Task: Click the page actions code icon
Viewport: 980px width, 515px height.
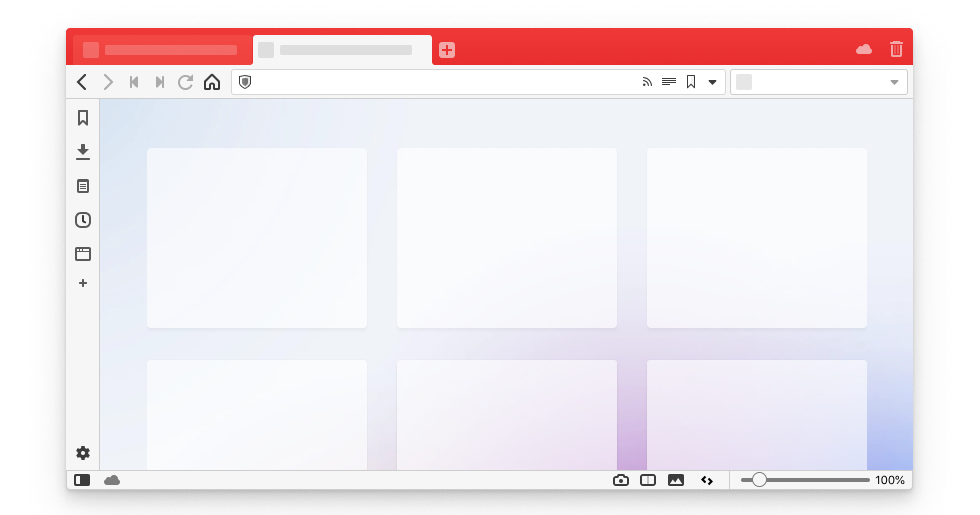Action: point(706,480)
